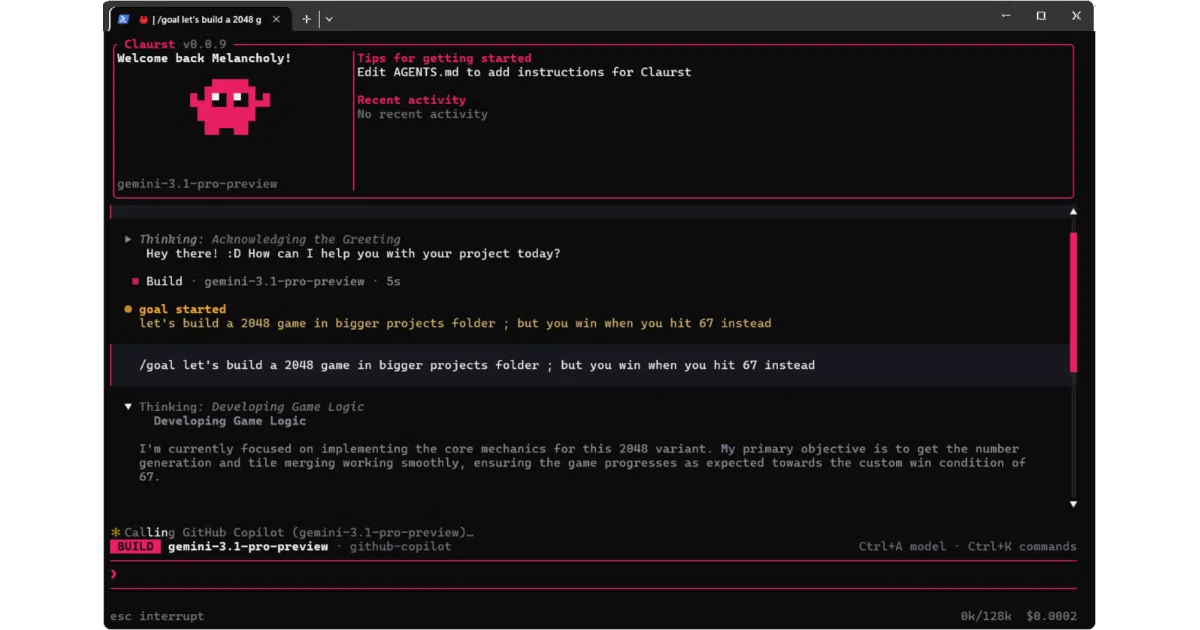Click the pink BUILD mode badge
Screen dimensions: 1200x630
135,547
